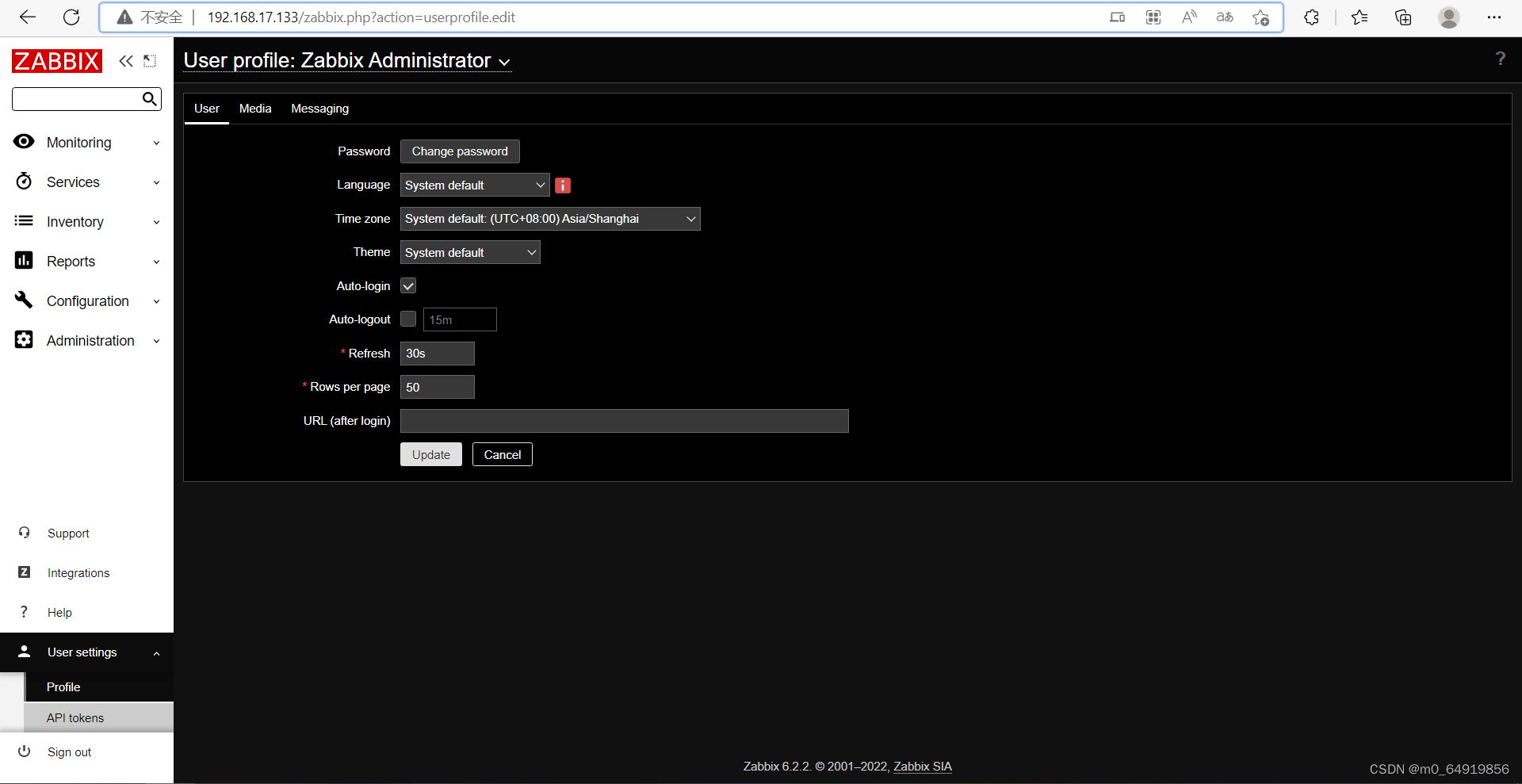
Task: Click the Sign out power icon
Action: 24,751
